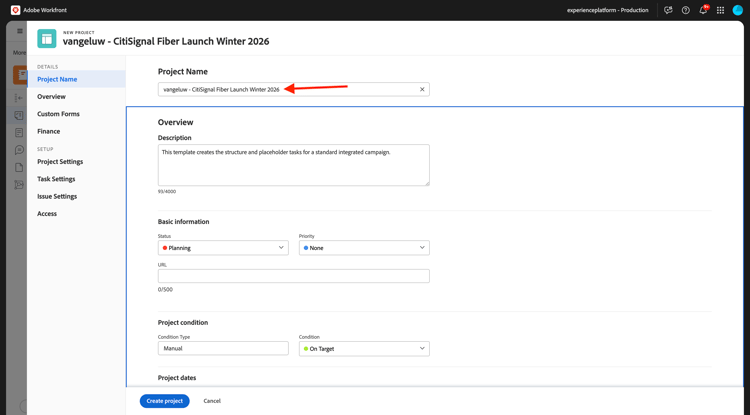Image resolution: width=750 pixels, height=415 pixels.
Task: Click the chat announcements icon in top bar
Action: pyautogui.click(x=668, y=10)
